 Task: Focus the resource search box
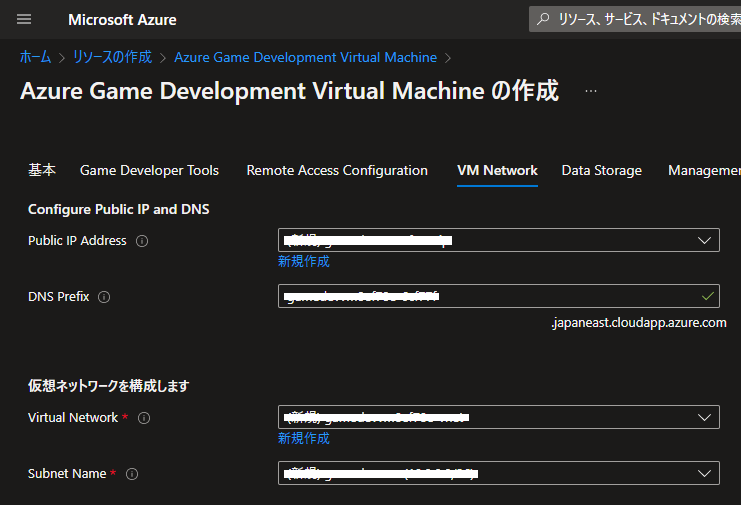tap(635, 19)
